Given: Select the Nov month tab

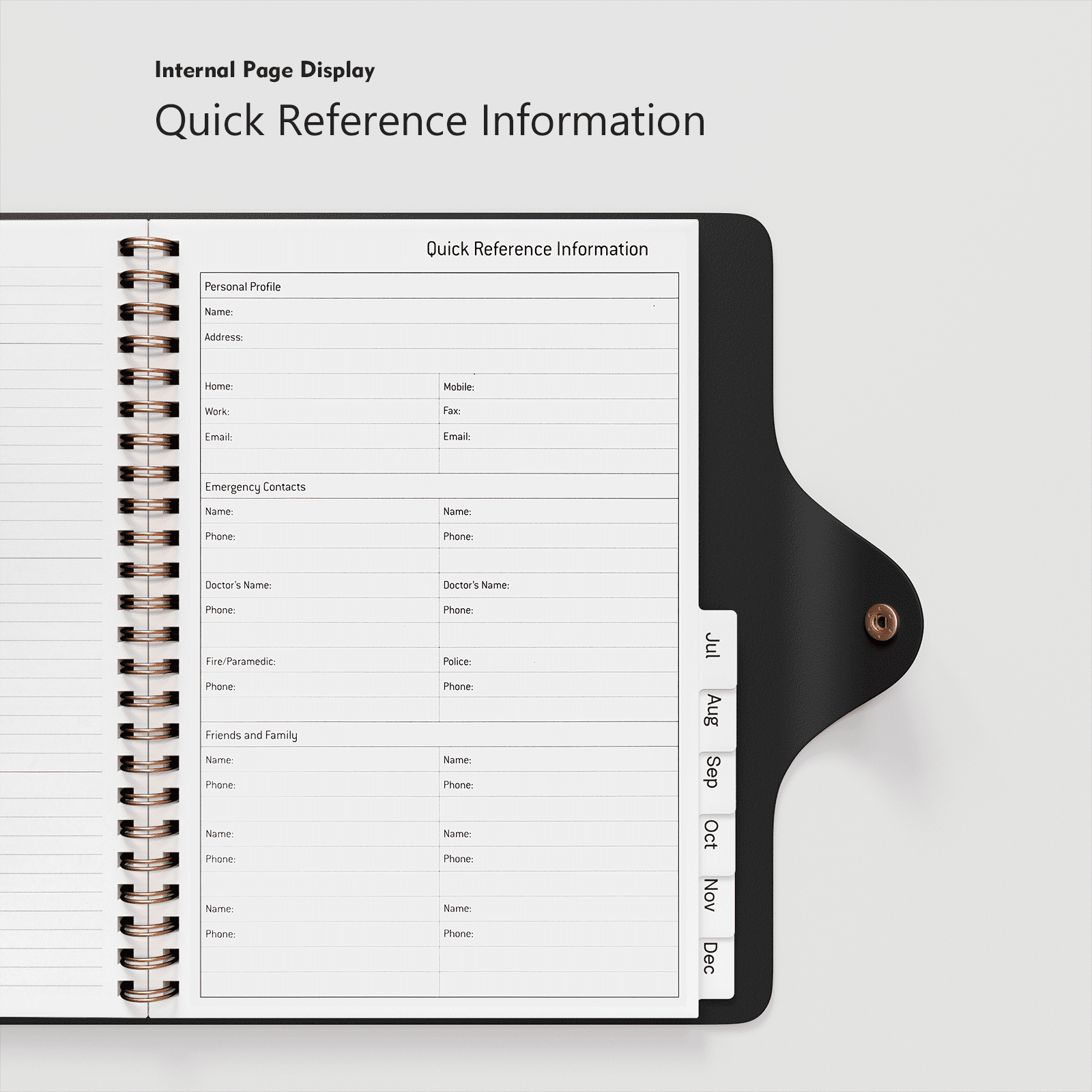Looking at the screenshot, I should click(717, 901).
